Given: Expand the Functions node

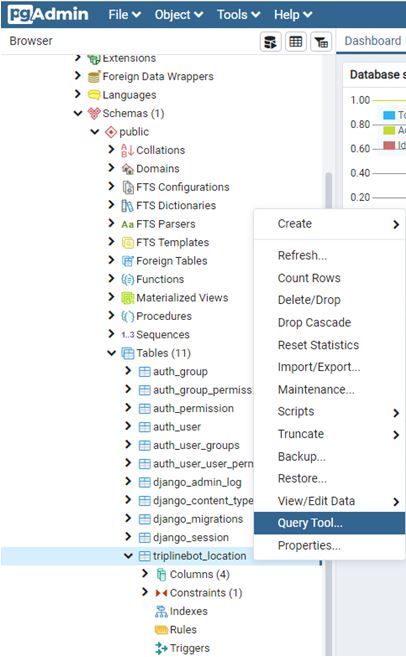Looking at the screenshot, I should click(x=111, y=279).
